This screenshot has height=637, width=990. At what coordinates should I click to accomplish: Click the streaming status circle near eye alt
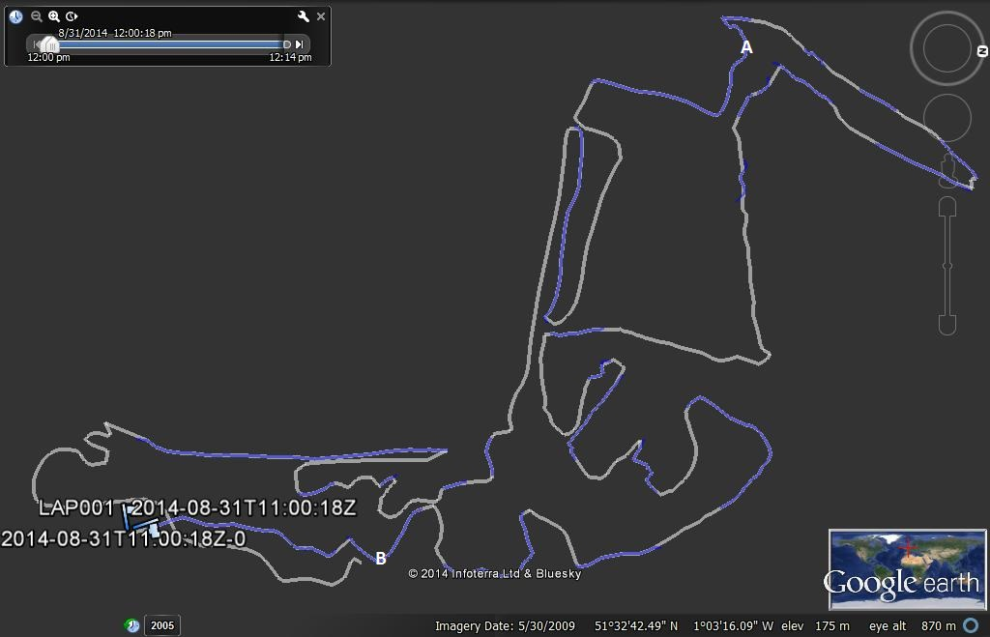tap(970, 626)
